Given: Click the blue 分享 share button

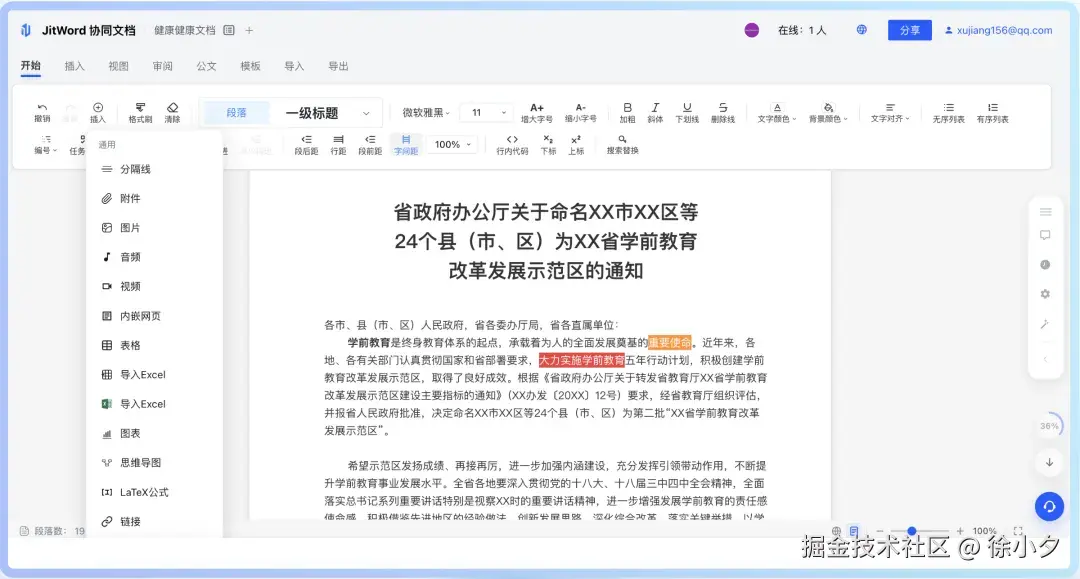Looking at the screenshot, I should 909,30.
